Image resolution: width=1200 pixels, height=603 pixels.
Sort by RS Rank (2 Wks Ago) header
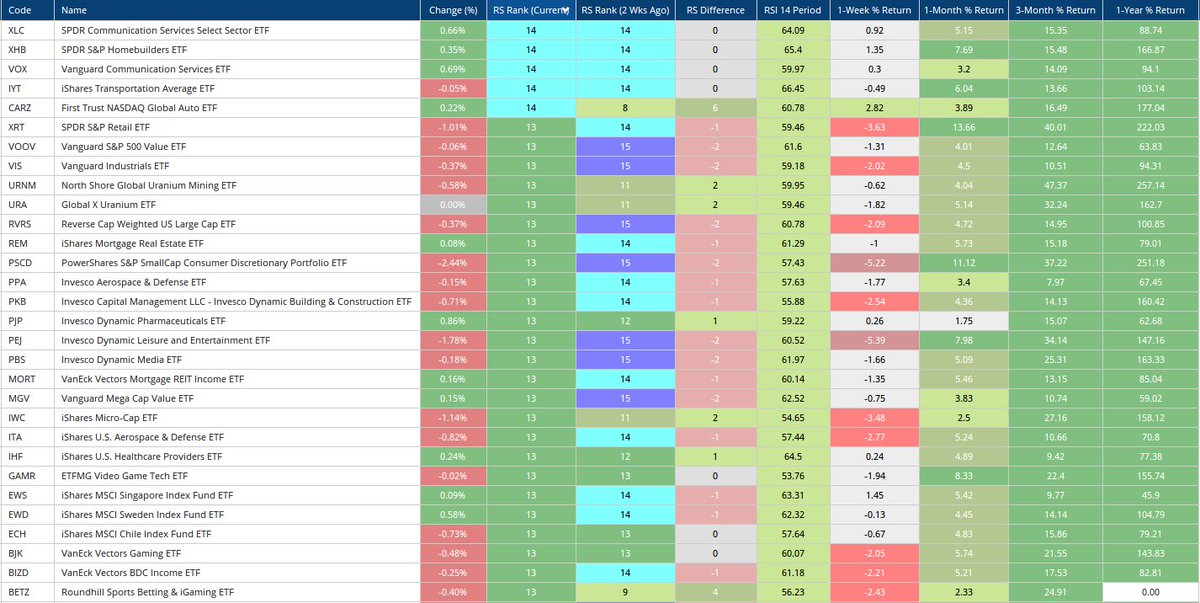click(626, 10)
